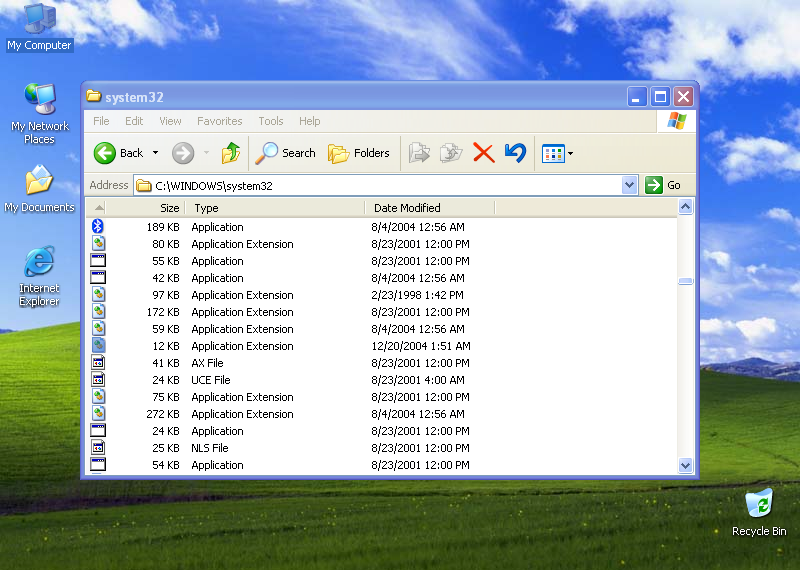
Task: Select the 75 KB Application Extension icon
Action: pyautogui.click(x=98, y=396)
